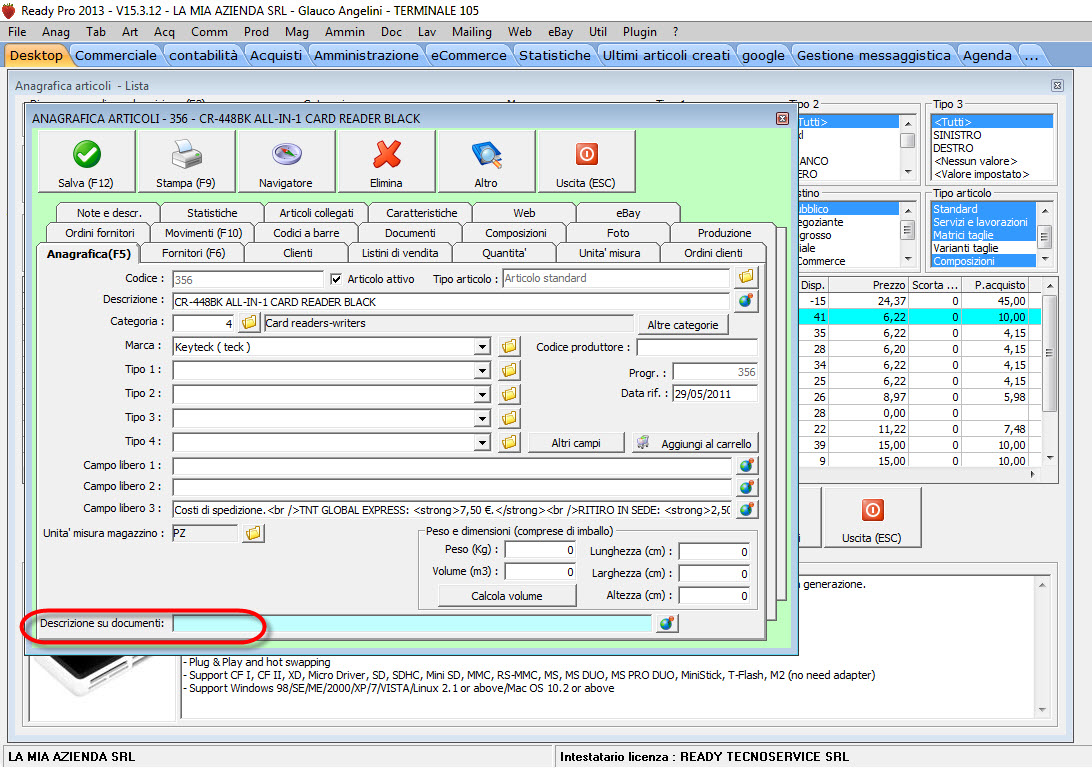Expand the Marca dropdown
Image resolution: width=1092 pixels, height=768 pixels.
tap(482, 347)
